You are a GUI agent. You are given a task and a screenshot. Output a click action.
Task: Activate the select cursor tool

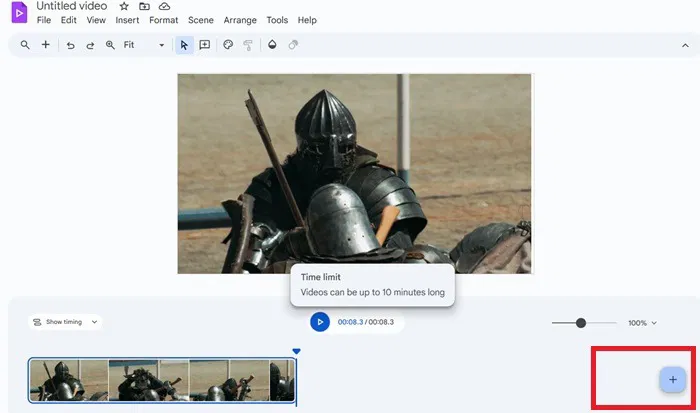pyautogui.click(x=183, y=45)
